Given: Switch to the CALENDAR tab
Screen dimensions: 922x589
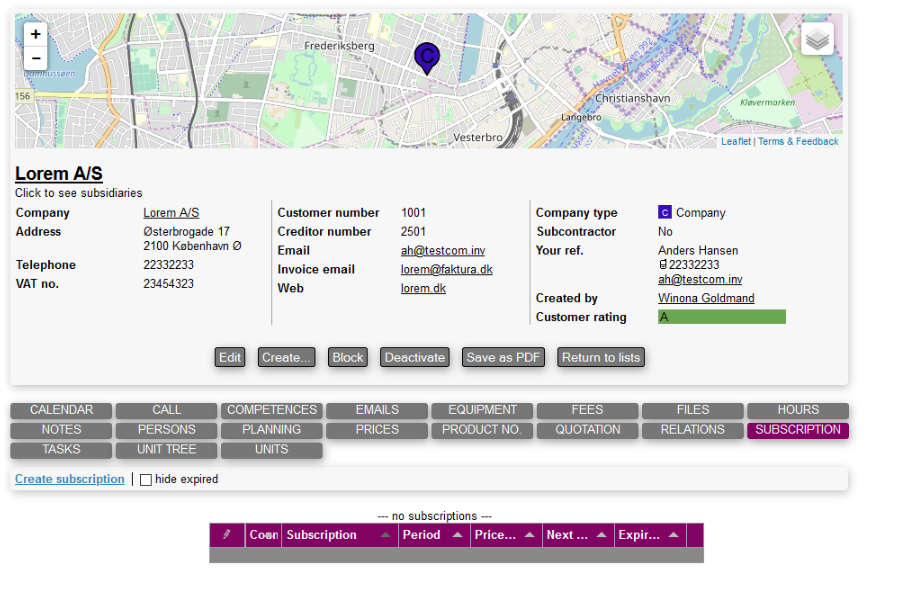Looking at the screenshot, I should [62, 410].
